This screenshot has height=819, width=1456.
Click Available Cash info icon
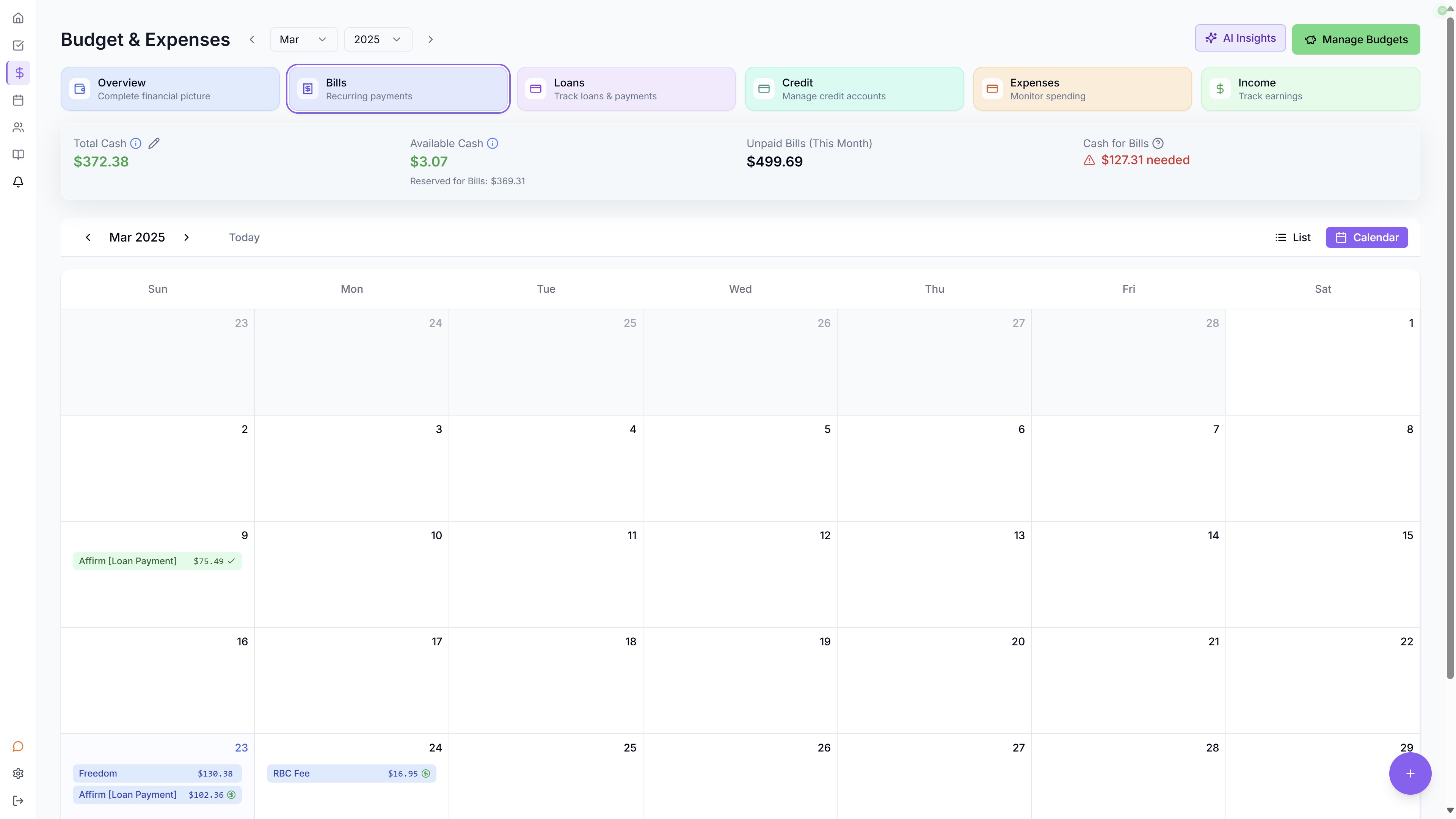pyautogui.click(x=492, y=144)
